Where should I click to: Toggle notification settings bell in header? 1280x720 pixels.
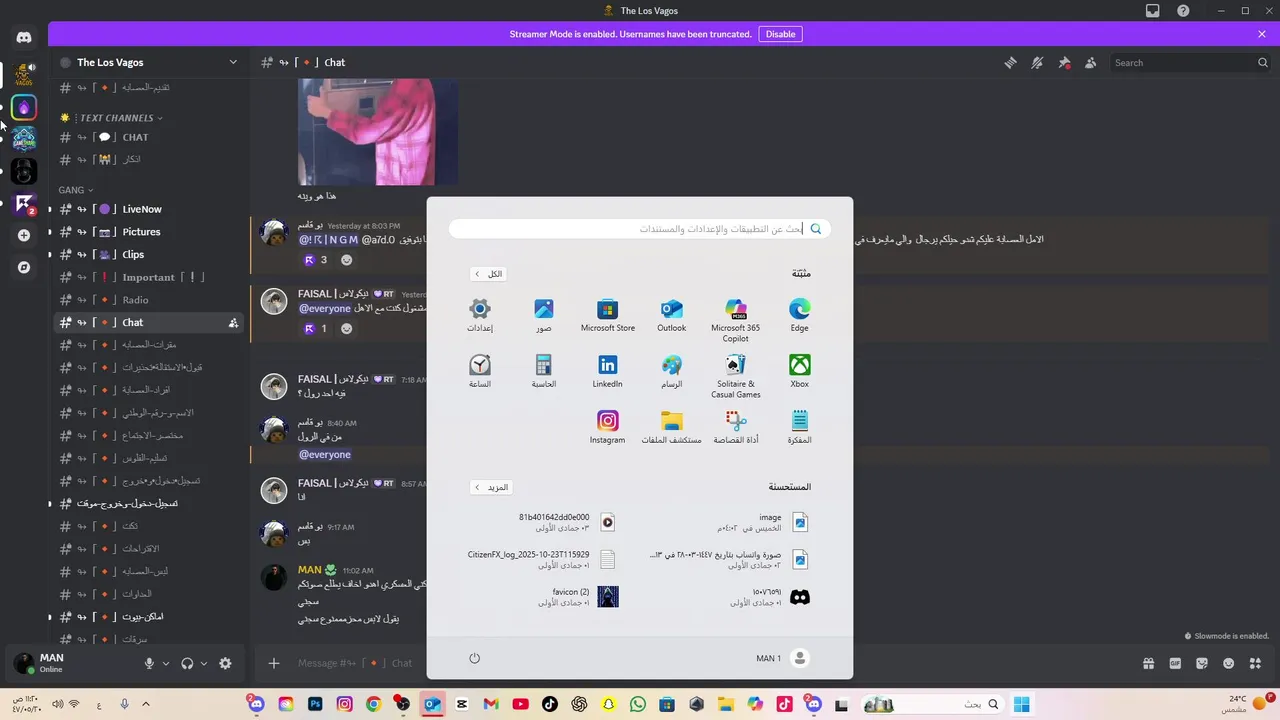coord(1037,62)
